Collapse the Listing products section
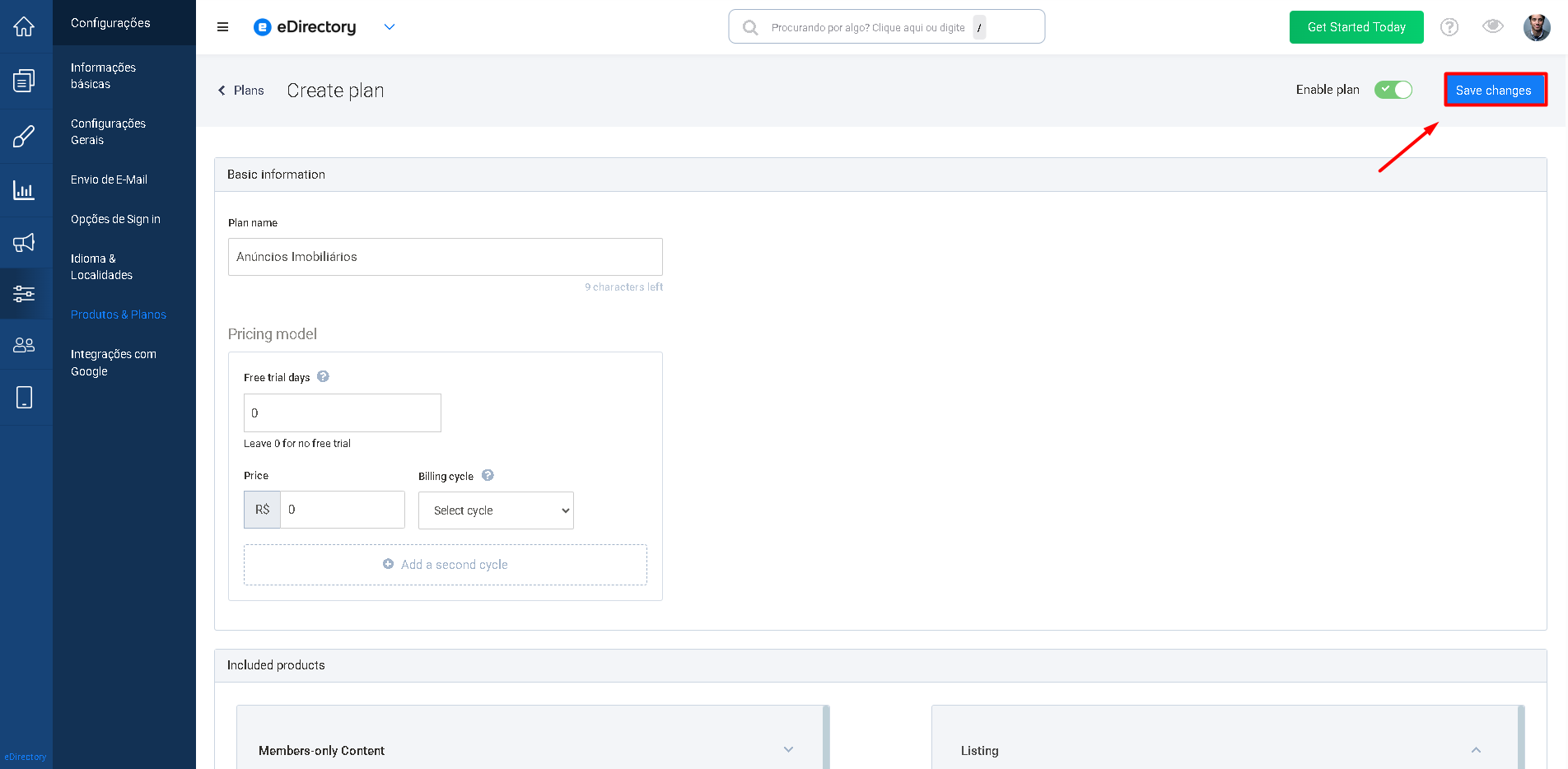The height and width of the screenshot is (769, 1568). pos(1476,750)
